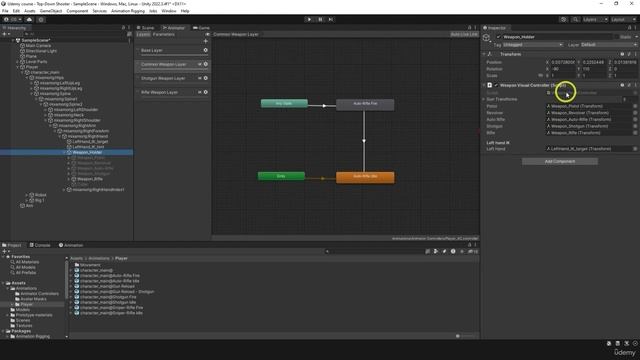Open the cloud services icon in the top toolbar

click(x=29, y=19)
